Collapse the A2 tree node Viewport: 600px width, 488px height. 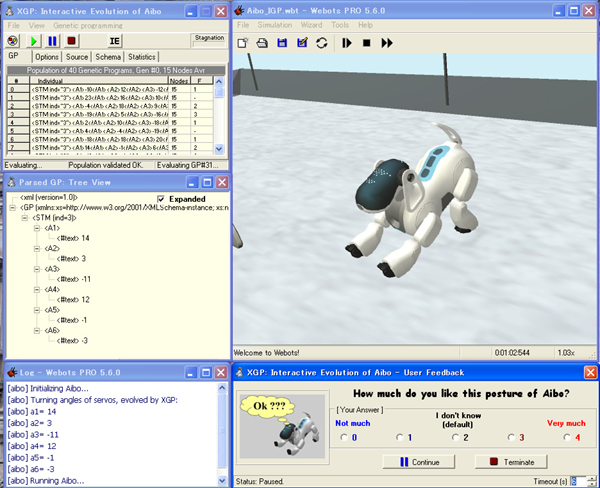tap(37, 248)
